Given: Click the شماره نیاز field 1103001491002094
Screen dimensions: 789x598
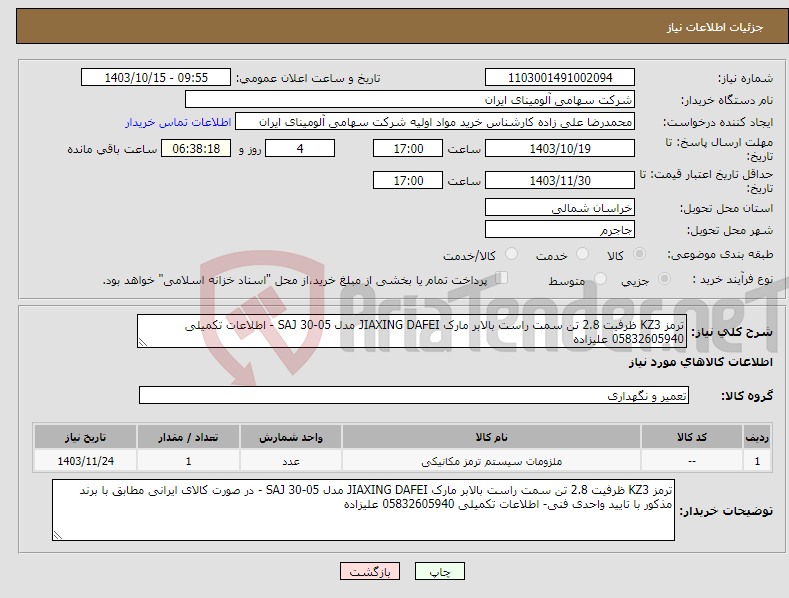Looking at the screenshot, I should [560, 78].
